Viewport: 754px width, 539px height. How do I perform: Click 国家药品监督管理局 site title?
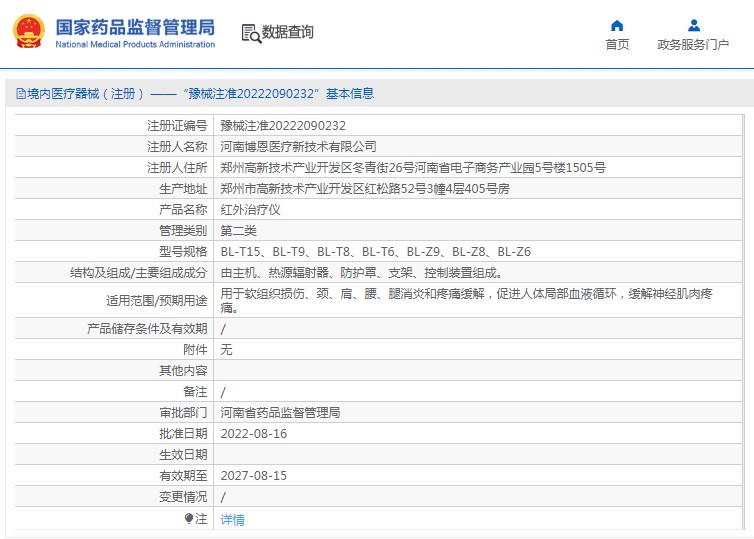(x=135, y=27)
